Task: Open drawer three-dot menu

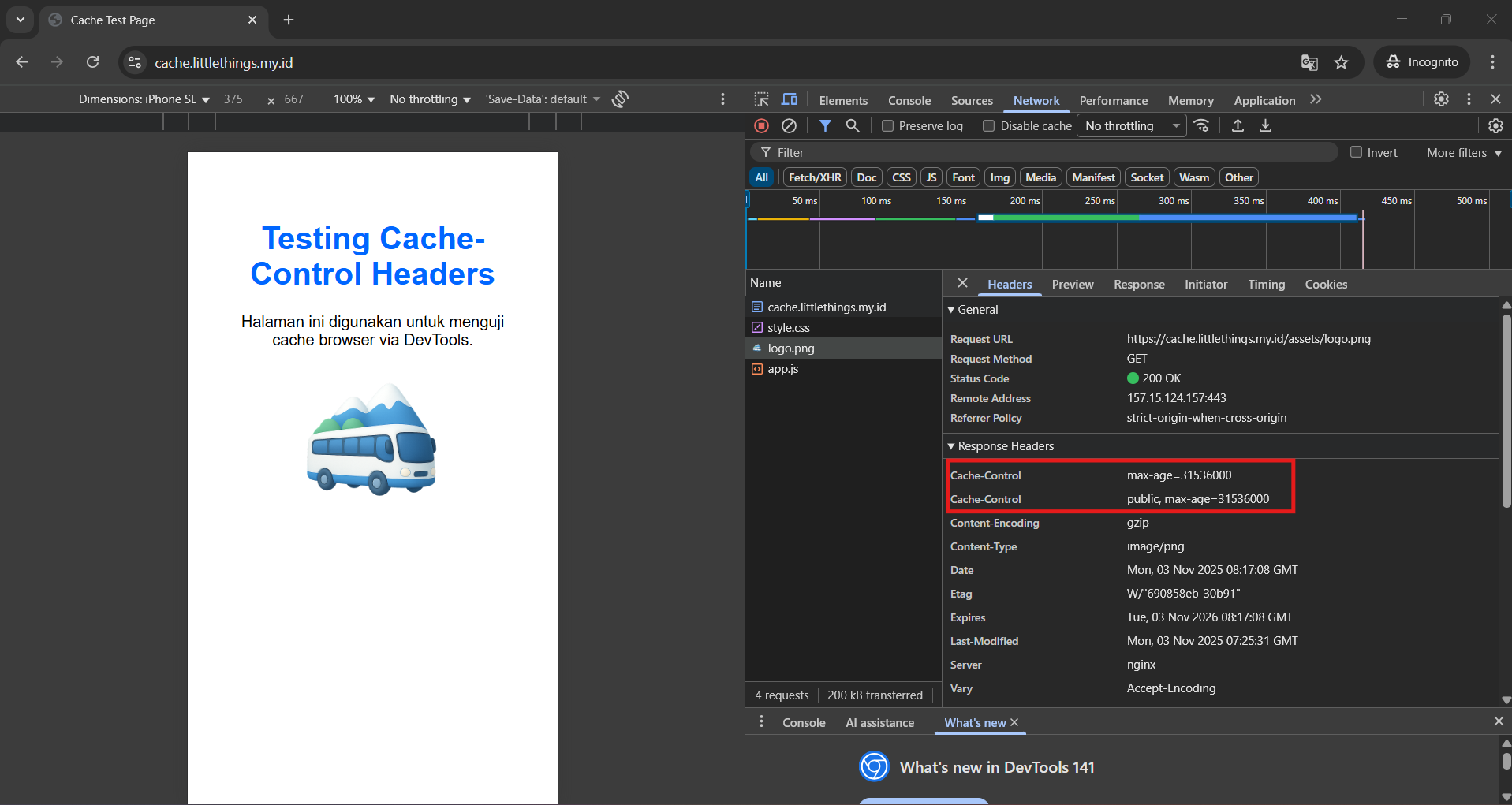Action: tap(761, 721)
